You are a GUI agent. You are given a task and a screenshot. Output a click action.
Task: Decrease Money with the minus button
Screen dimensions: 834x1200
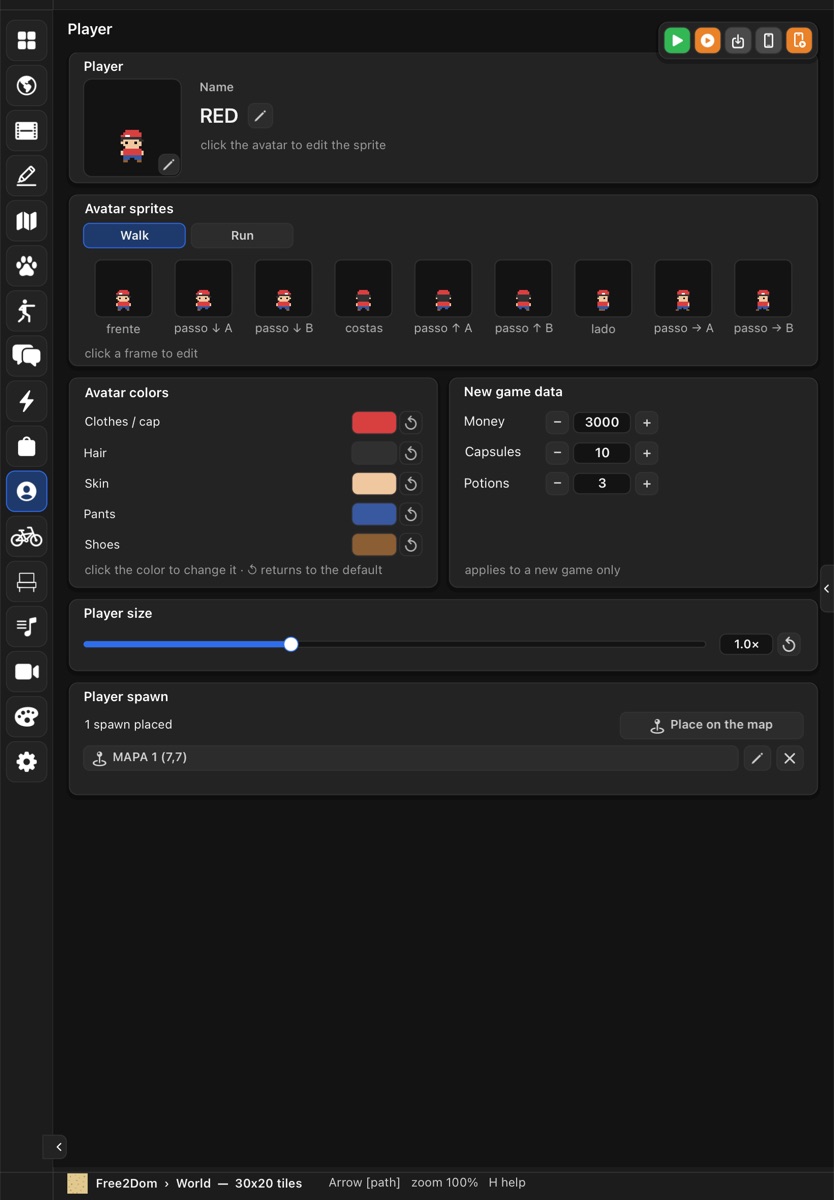tap(558, 422)
